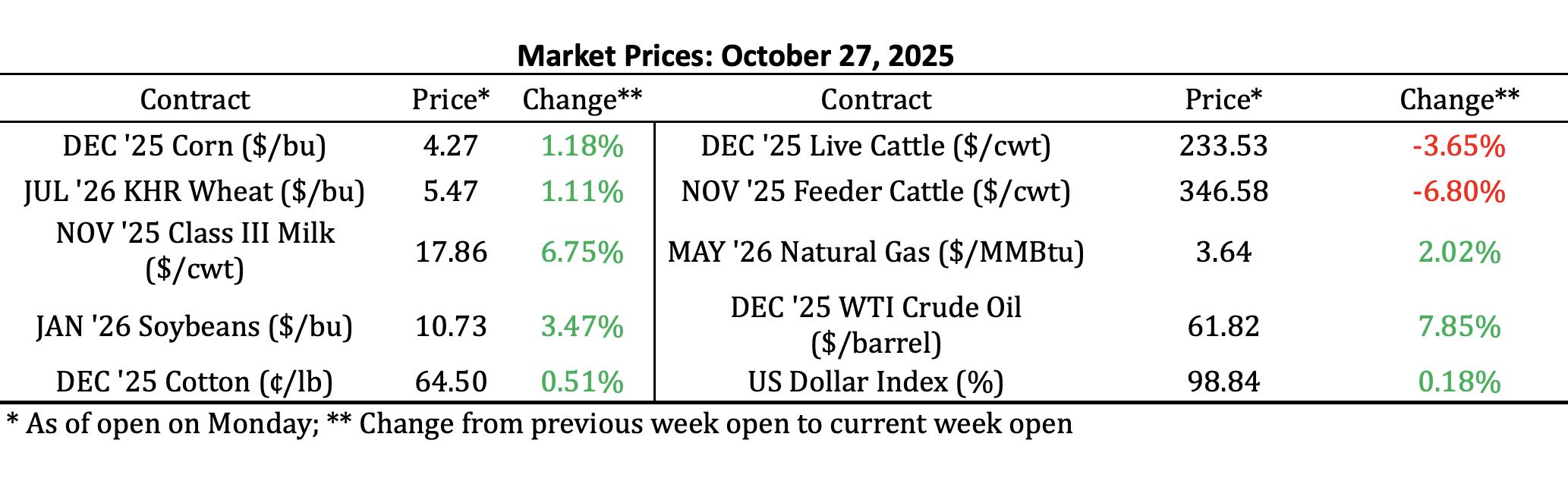The image size is (1568, 481).
Task: Click the Soybeans change value 3.47%
Action: click(x=582, y=326)
